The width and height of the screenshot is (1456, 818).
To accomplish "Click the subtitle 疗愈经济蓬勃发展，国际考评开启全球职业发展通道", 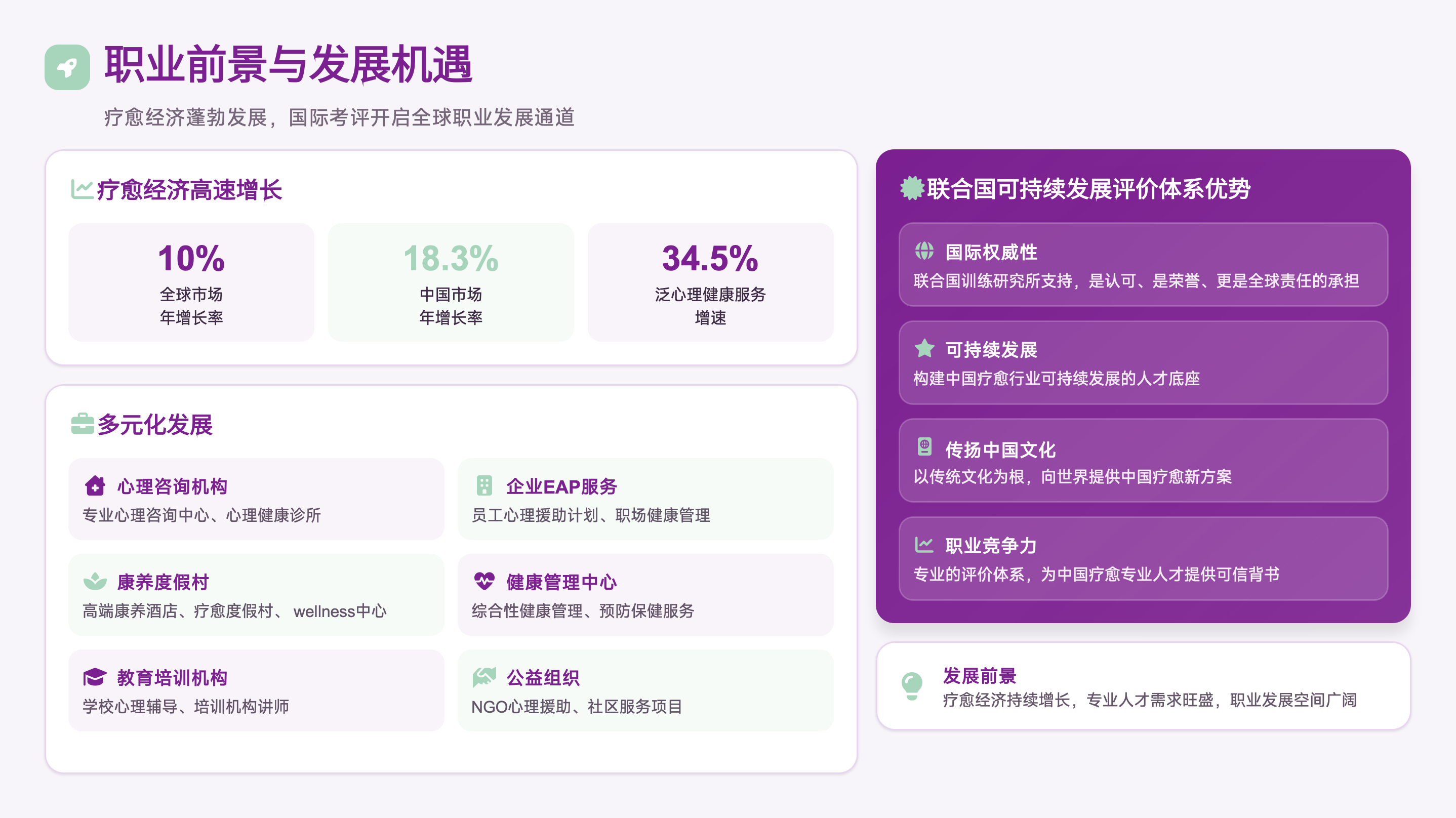I will point(339,117).
